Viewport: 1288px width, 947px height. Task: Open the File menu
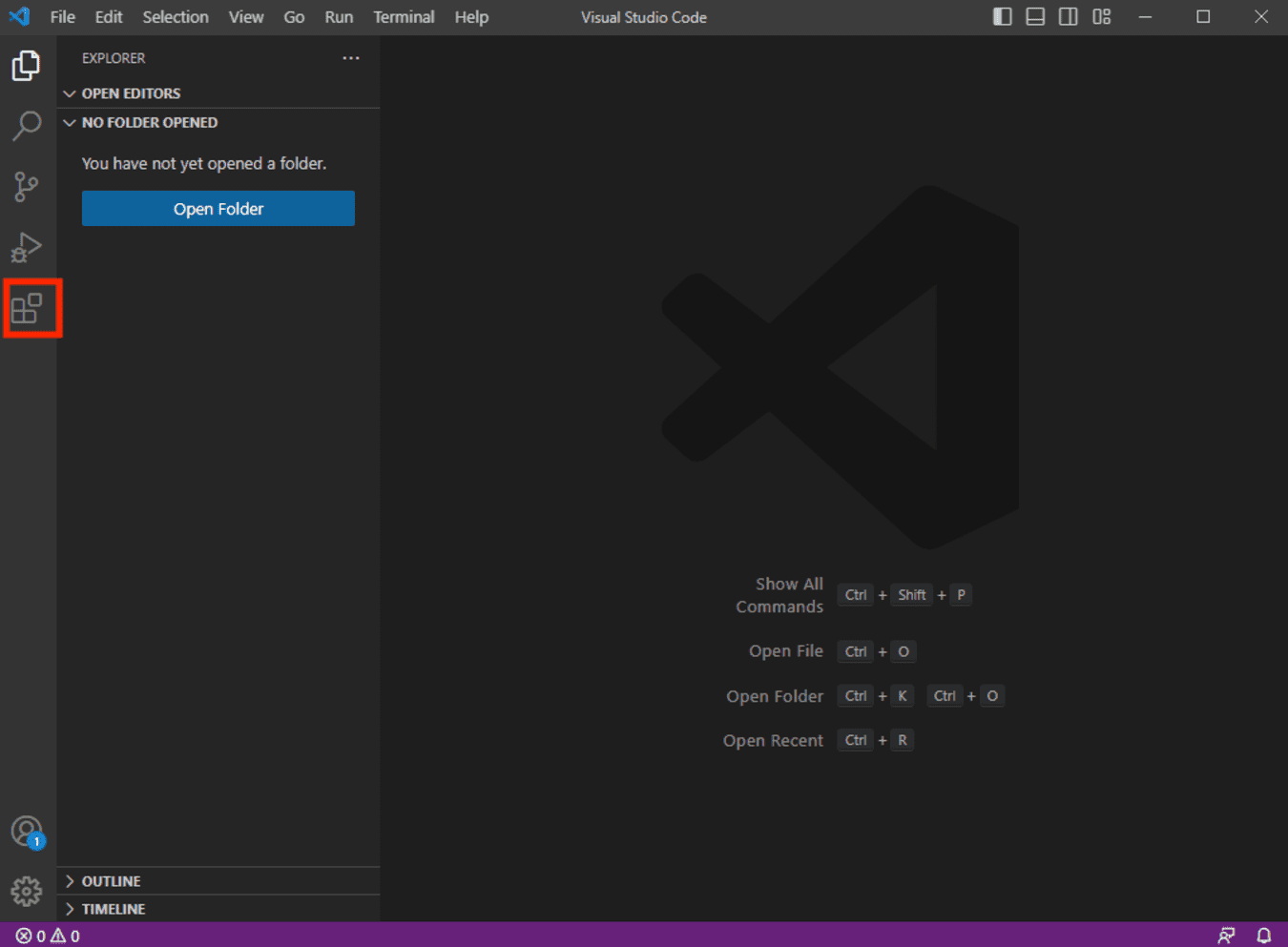[63, 17]
